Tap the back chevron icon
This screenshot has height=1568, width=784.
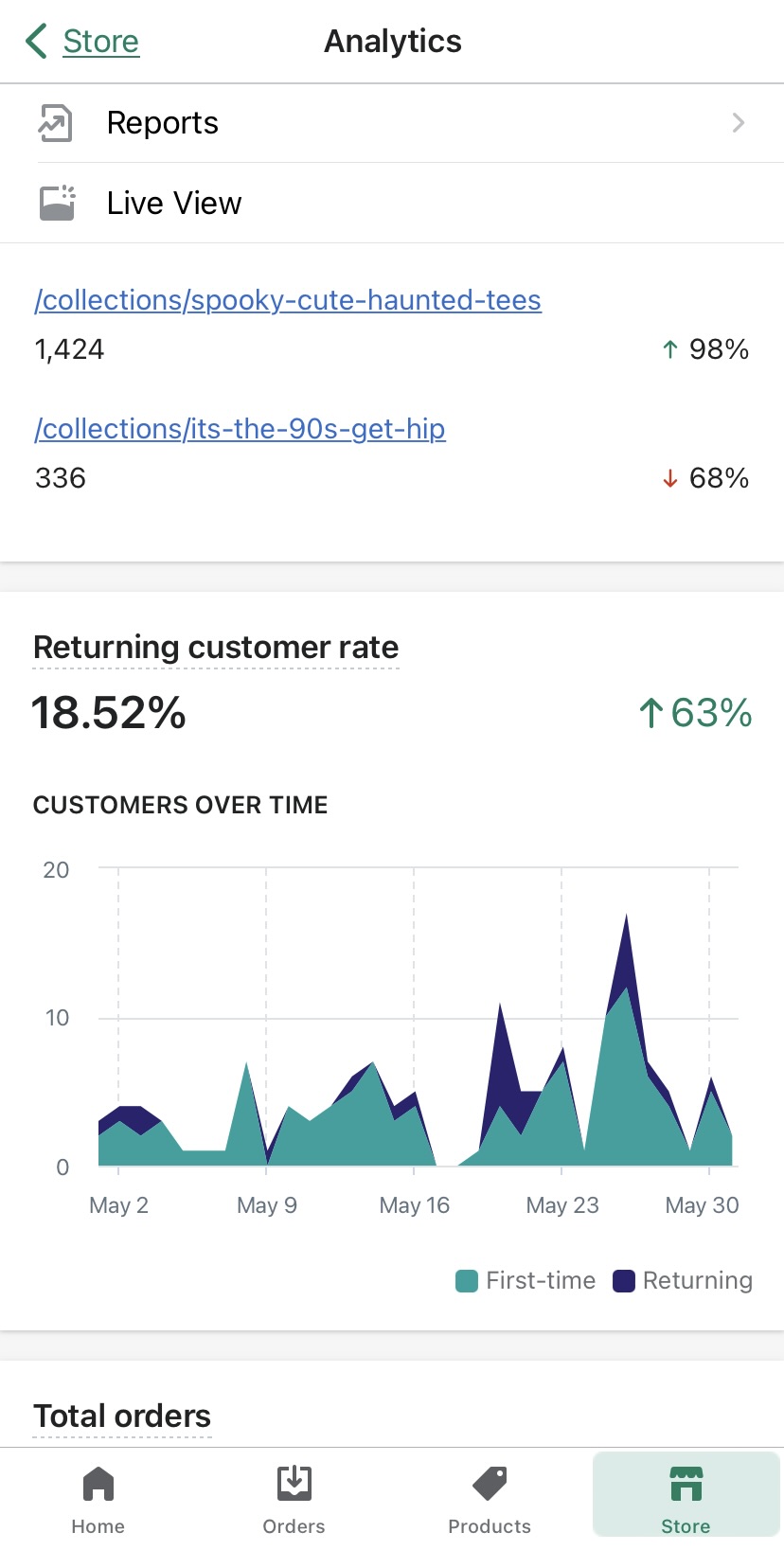pyautogui.click(x=36, y=42)
